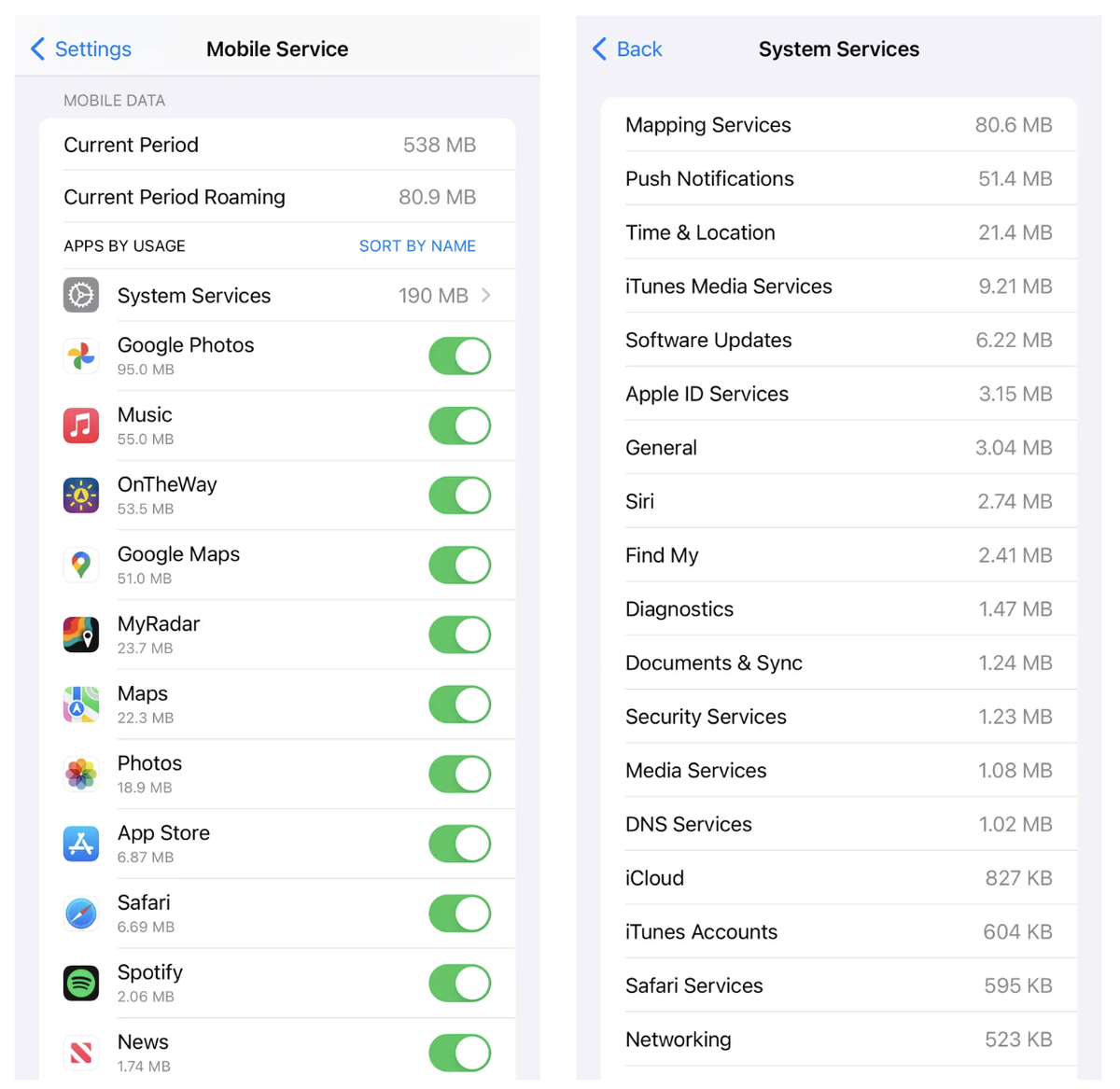This screenshot has width=1120, height=1089.
Task: Toggle mobile data for Spotify
Action: tap(460, 983)
